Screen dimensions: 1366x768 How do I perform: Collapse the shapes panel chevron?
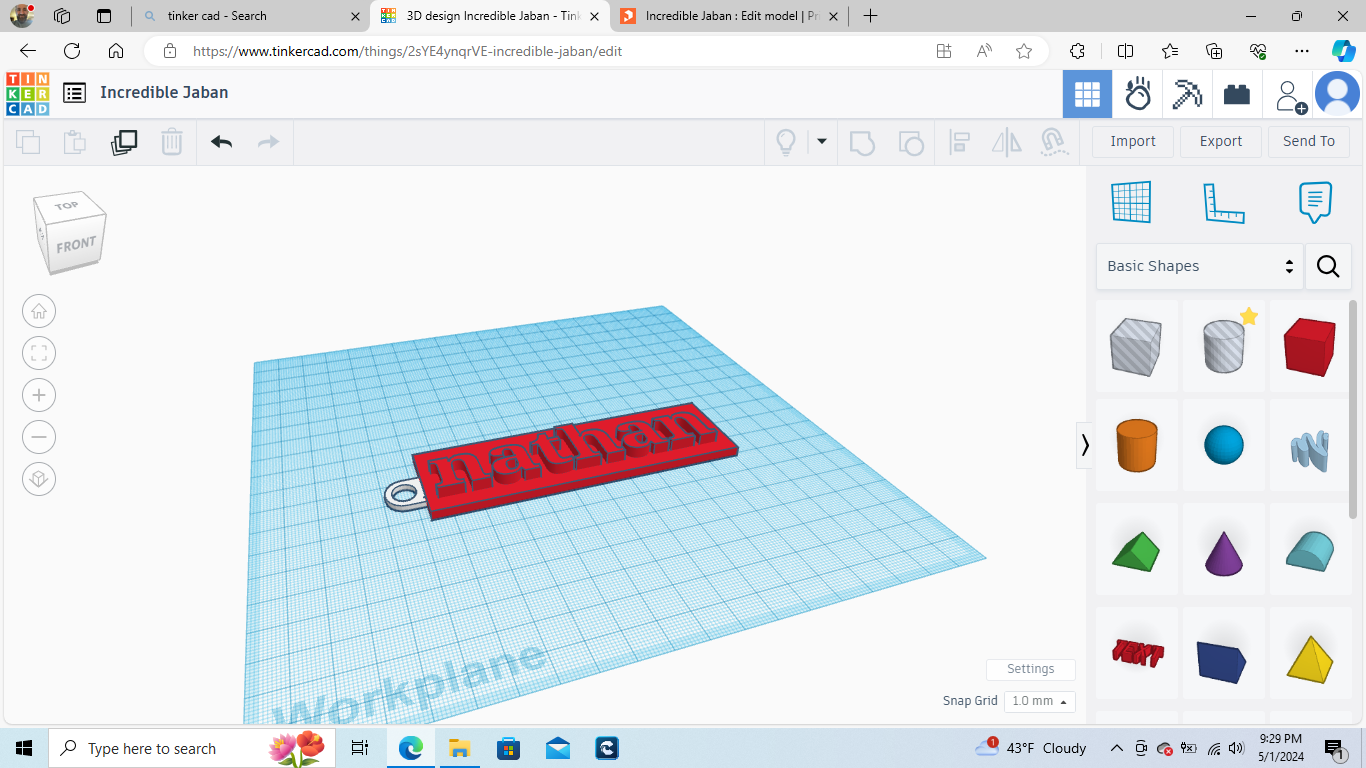(x=1085, y=445)
